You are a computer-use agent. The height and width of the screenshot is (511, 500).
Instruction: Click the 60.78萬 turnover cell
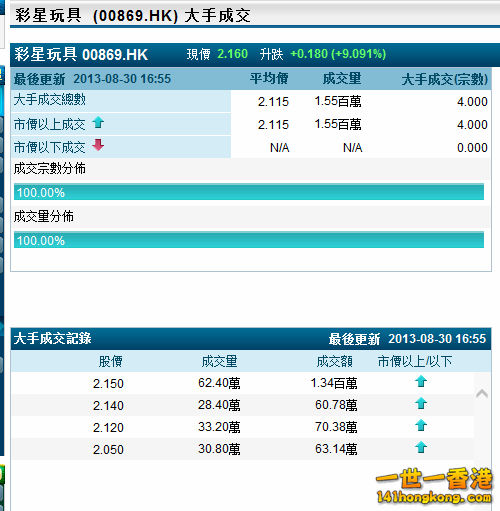point(336,405)
